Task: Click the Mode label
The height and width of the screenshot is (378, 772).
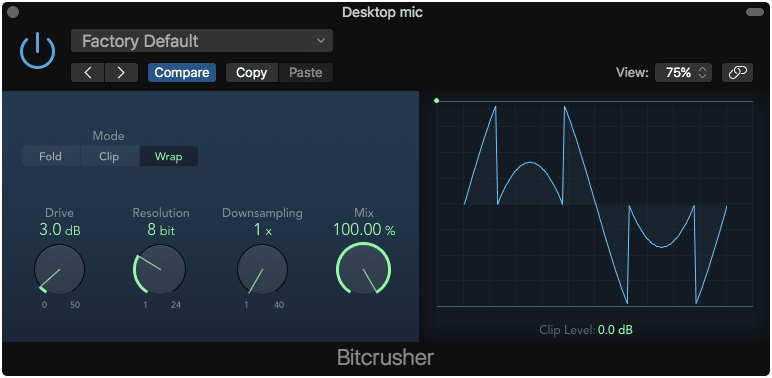Action: click(109, 136)
